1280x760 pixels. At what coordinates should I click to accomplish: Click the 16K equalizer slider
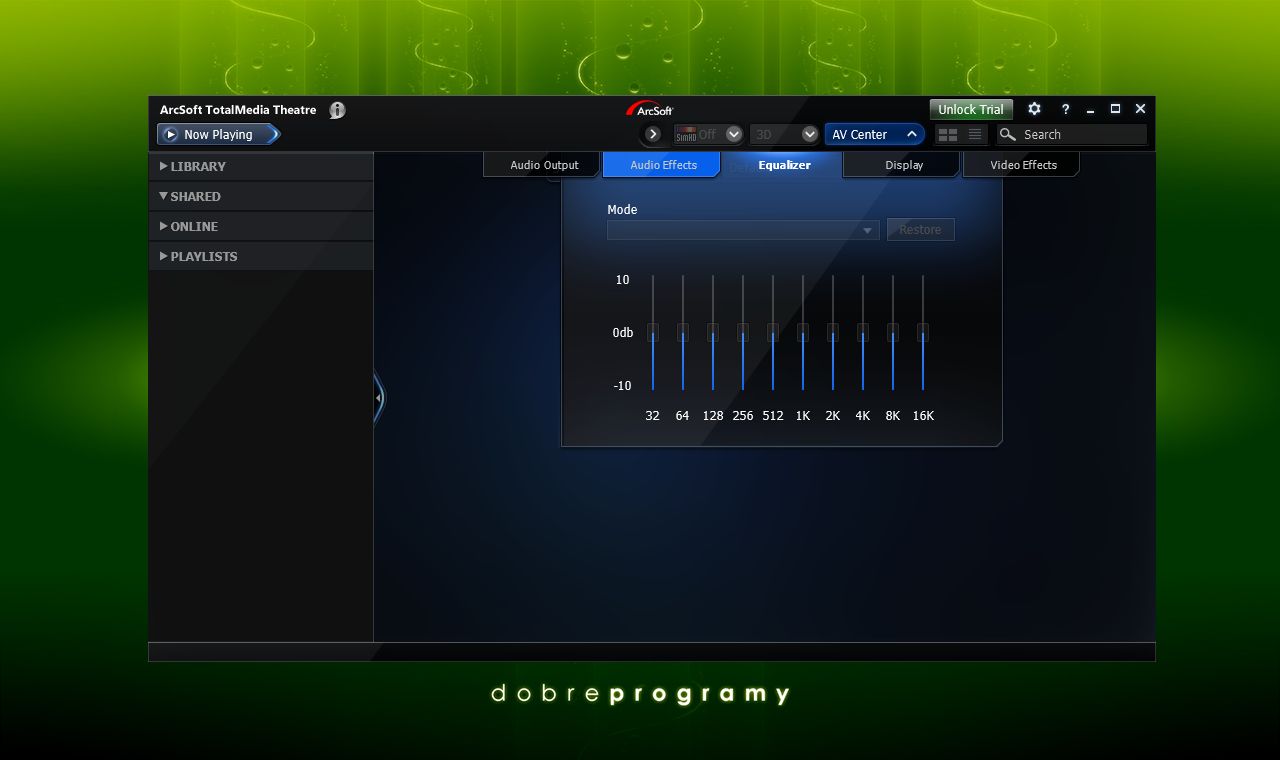pyautogui.click(x=923, y=332)
